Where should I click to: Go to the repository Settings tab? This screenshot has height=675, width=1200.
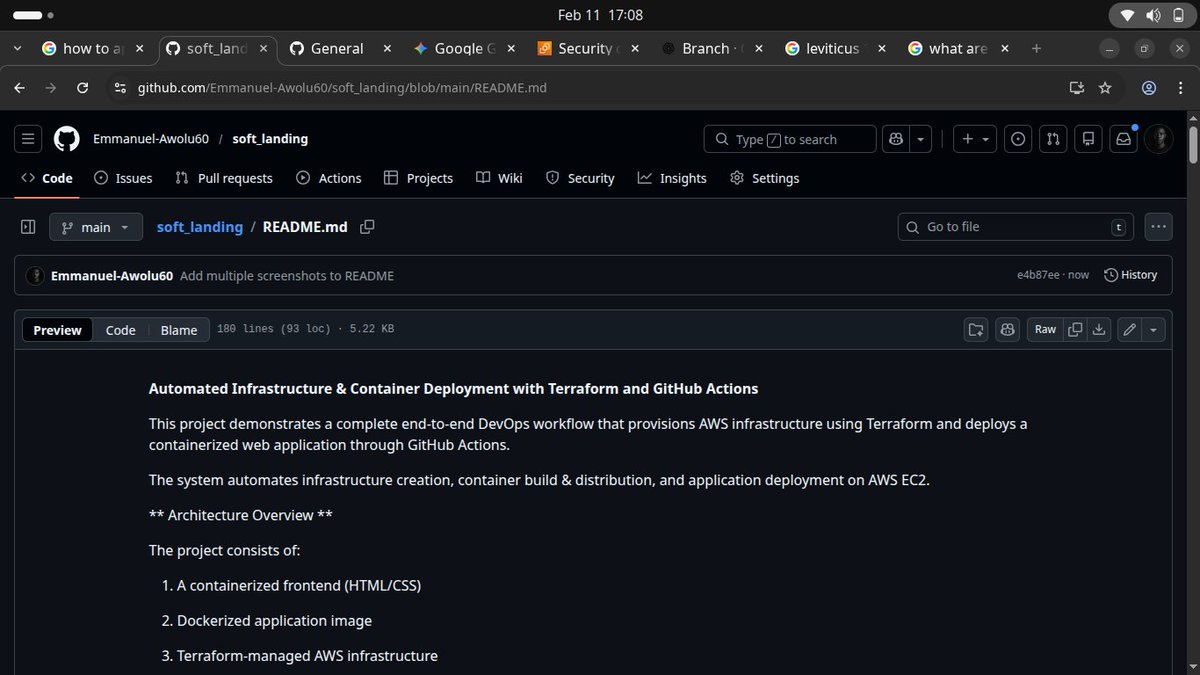coord(765,178)
